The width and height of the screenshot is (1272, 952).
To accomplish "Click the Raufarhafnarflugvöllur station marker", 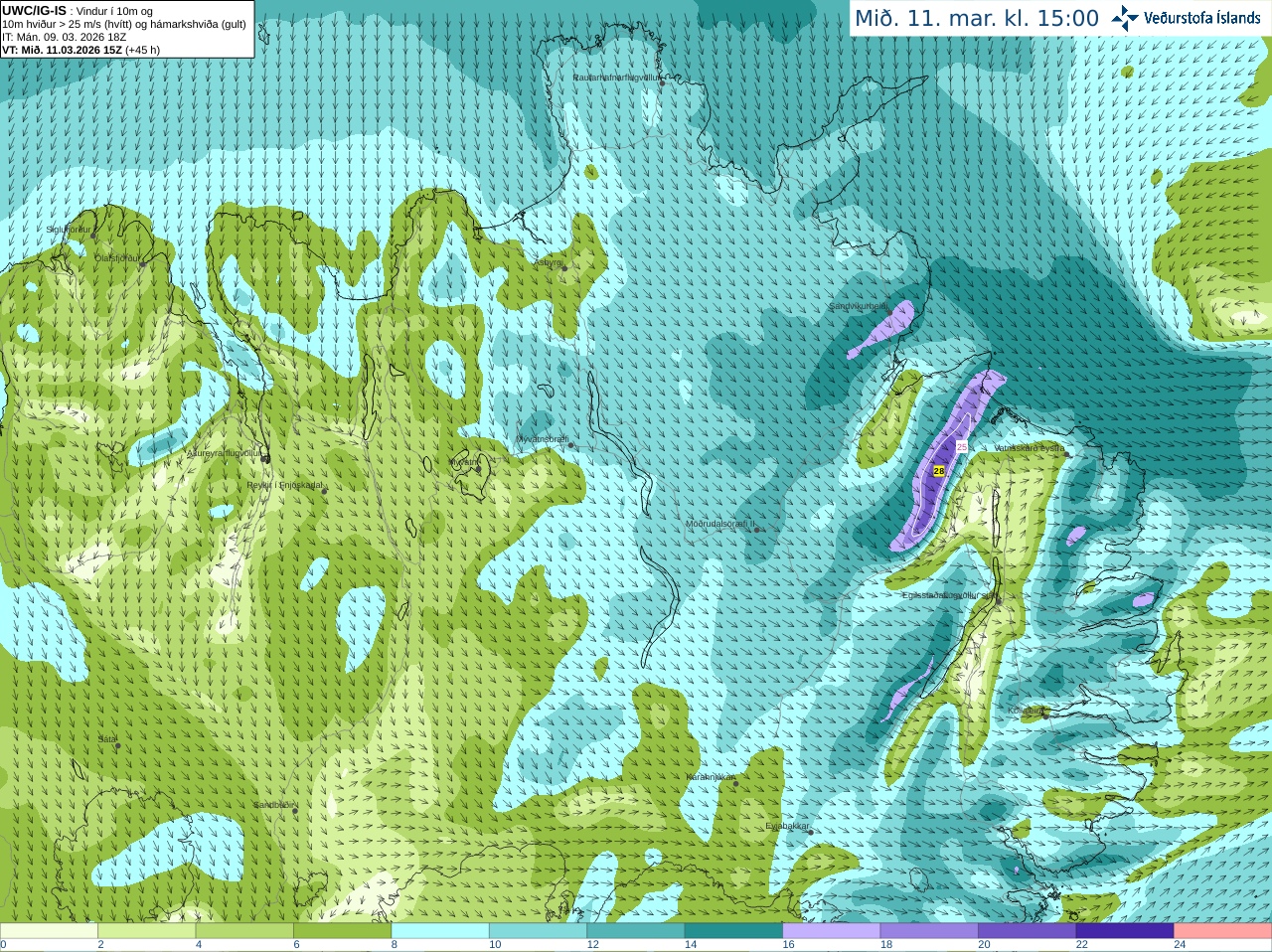I will click(662, 83).
